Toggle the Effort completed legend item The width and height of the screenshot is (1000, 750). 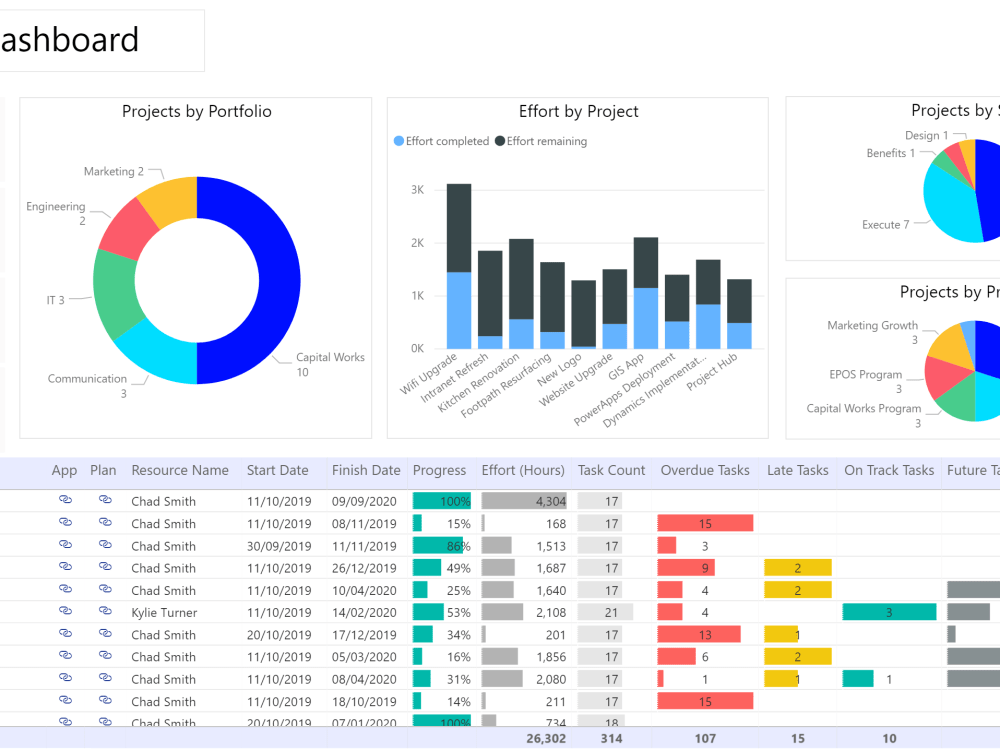coord(441,141)
